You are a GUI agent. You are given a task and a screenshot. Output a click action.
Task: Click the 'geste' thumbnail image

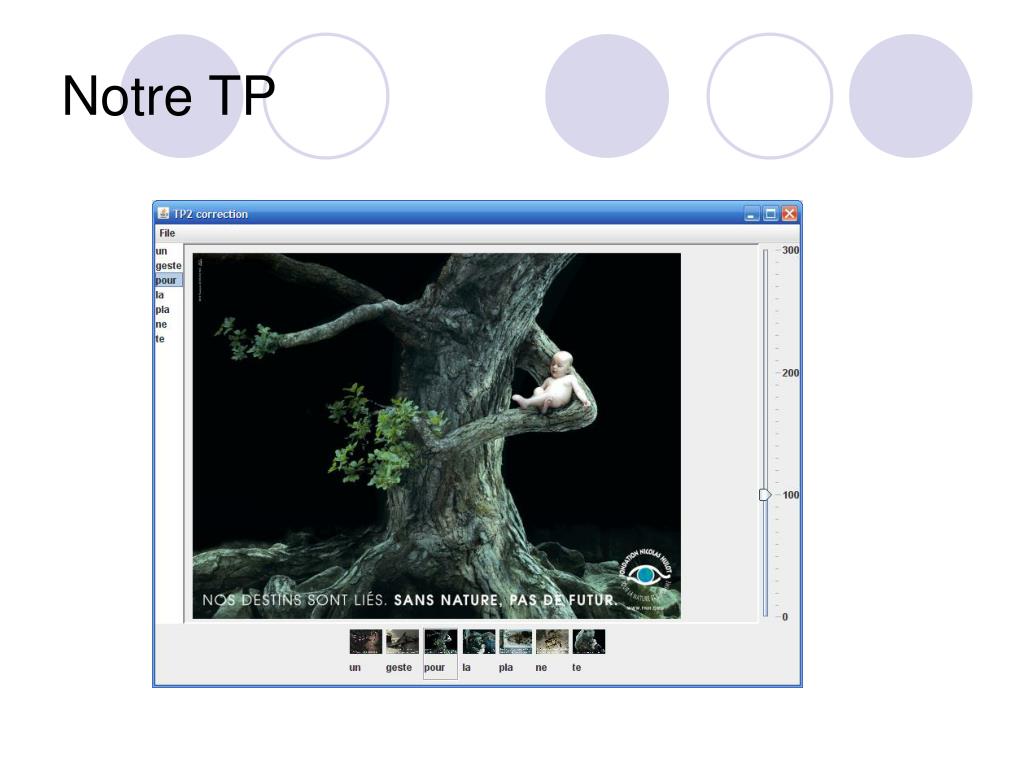pyautogui.click(x=402, y=642)
